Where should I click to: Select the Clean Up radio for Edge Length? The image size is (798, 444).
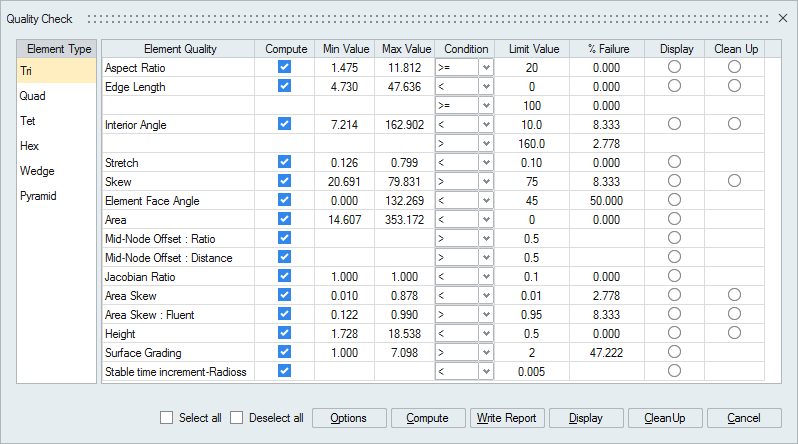(x=735, y=86)
